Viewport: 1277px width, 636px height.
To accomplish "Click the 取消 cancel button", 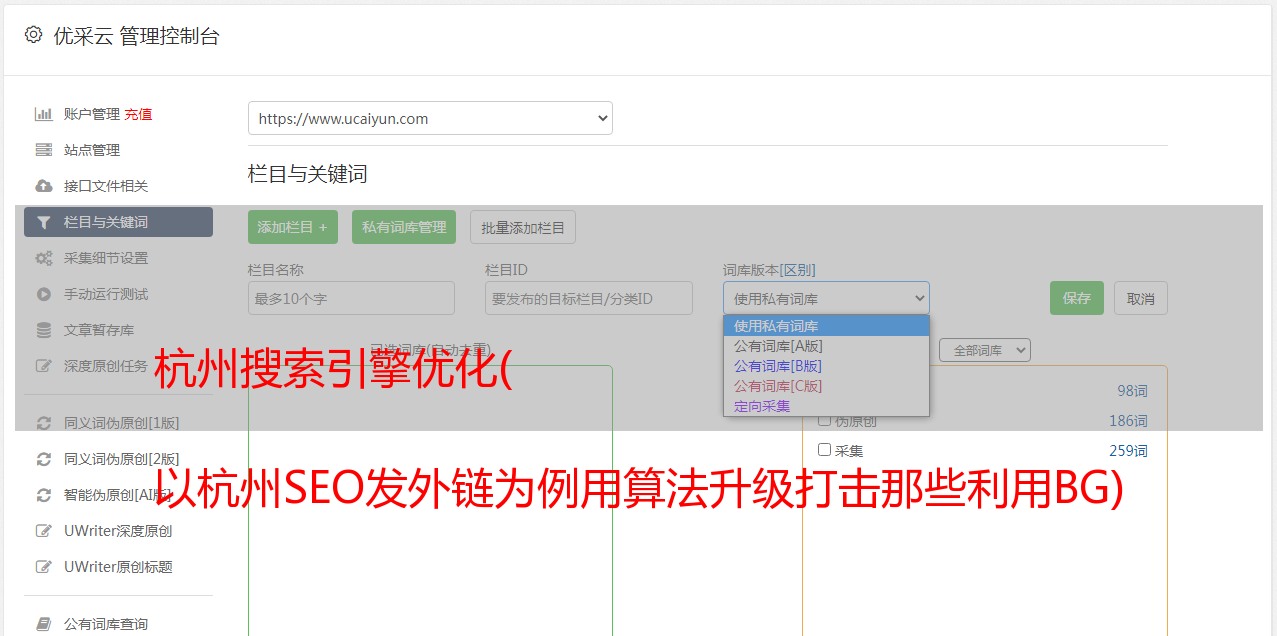I will point(1141,298).
